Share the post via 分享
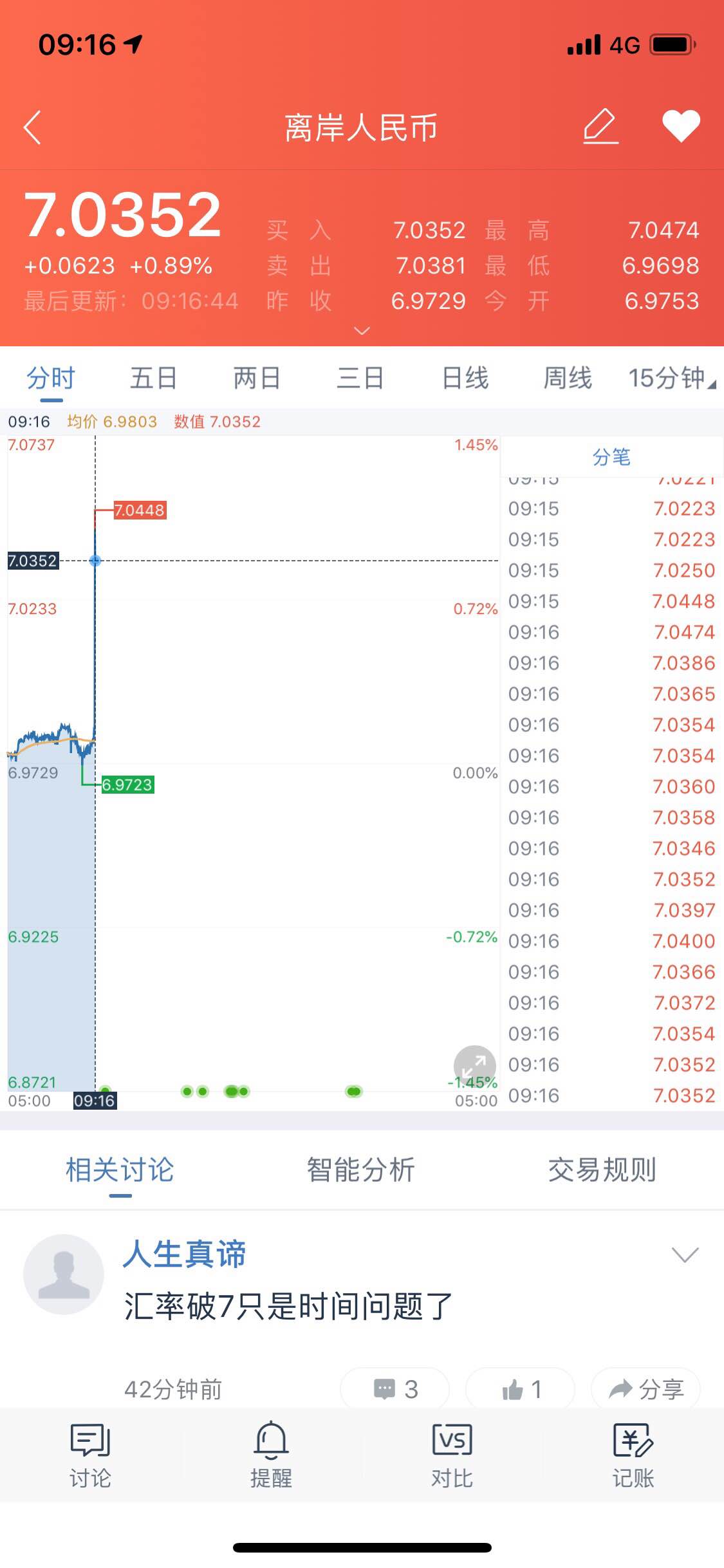The width and height of the screenshot is (724, 1568). [646, 1389]
